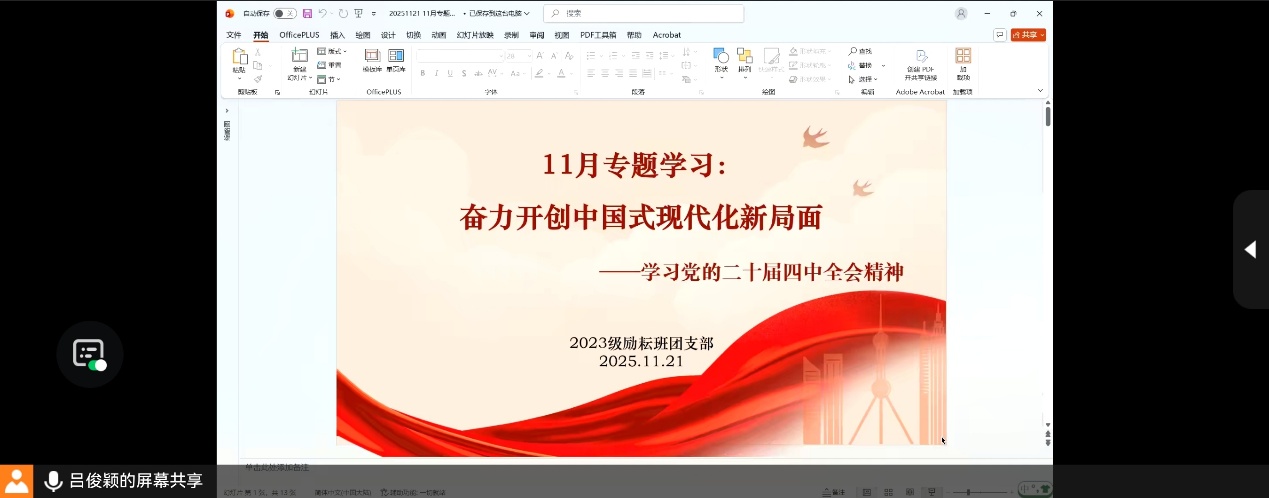Click the New Slide (新建幻灯片) icon
The image size is (1269, 498).
click(299, 57)
